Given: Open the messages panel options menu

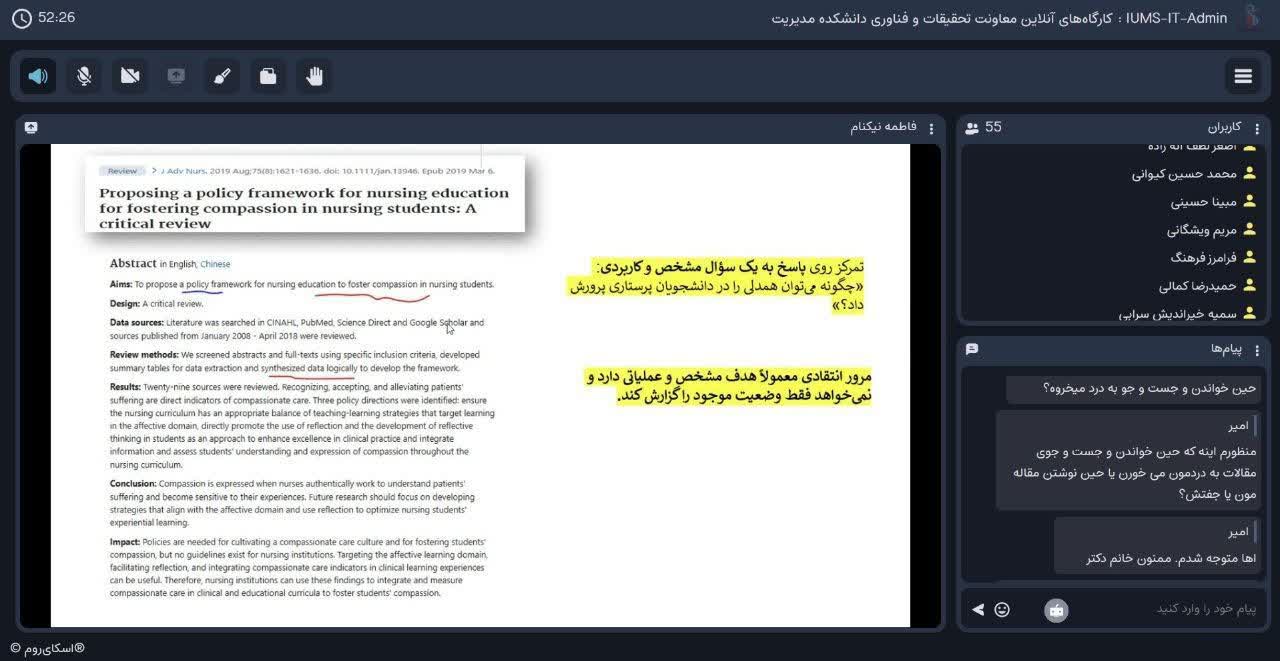Looking at the screenshot, I should pyautogui.click(x=1257, y=350).
